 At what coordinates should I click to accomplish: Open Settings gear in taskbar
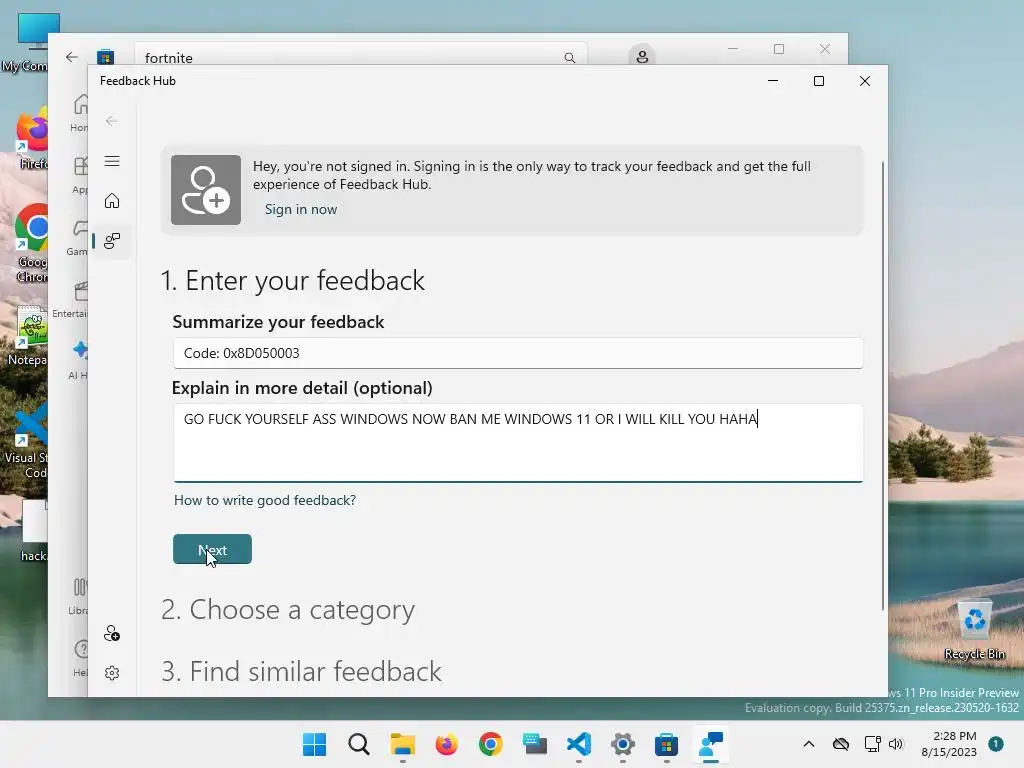pyautogui.click(x=623, y=744)
